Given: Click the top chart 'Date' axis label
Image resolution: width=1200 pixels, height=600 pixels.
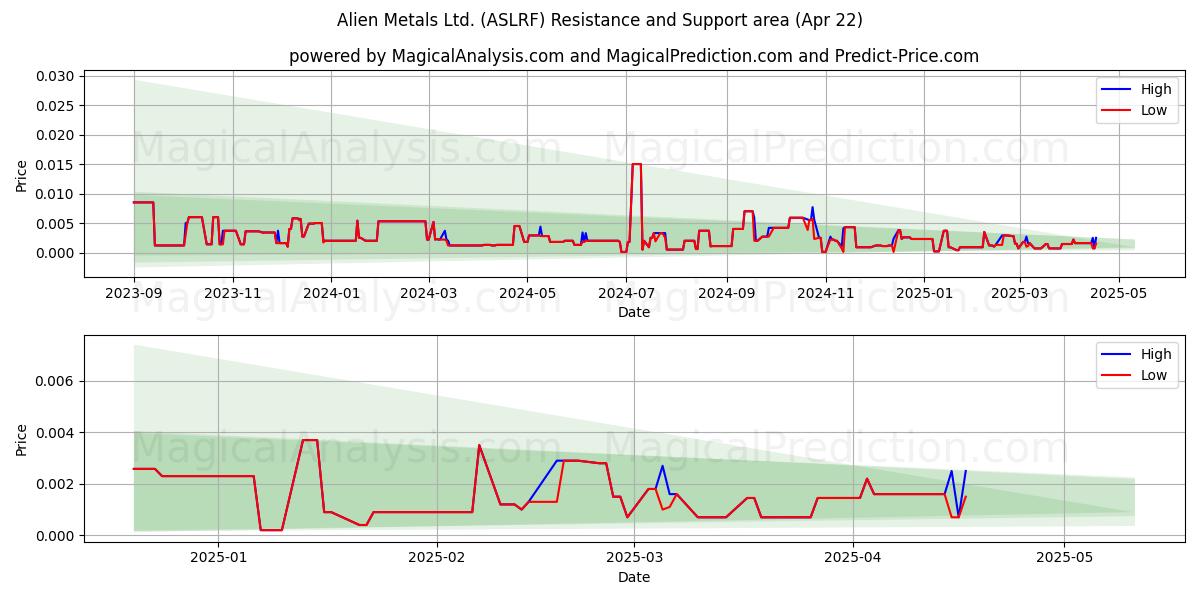Looking at the screenshot, I should tap(634, 312).
